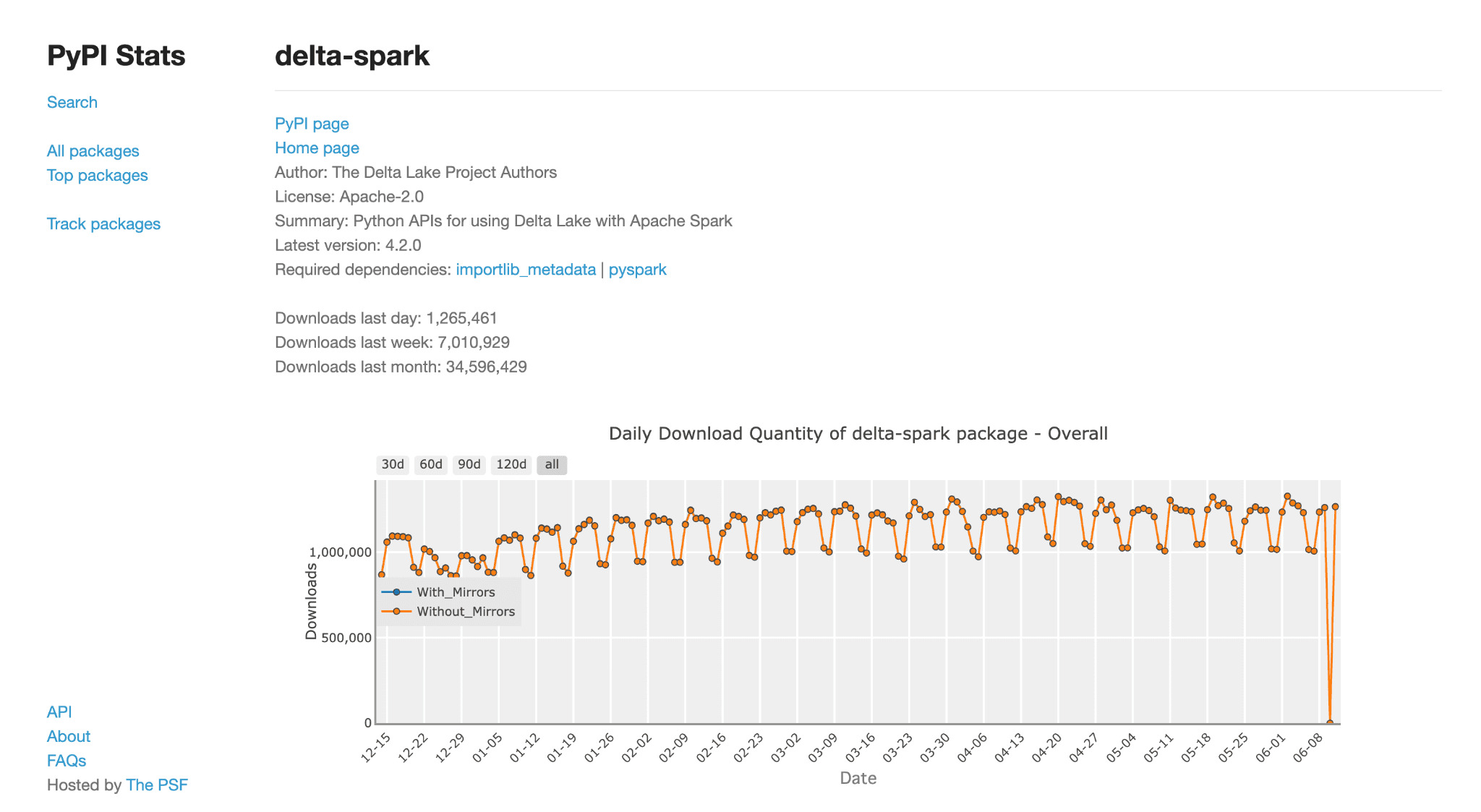This screenshot has height=812, width=1481.
Task: Select the 60d range button
Action: [x=431, y=465]
